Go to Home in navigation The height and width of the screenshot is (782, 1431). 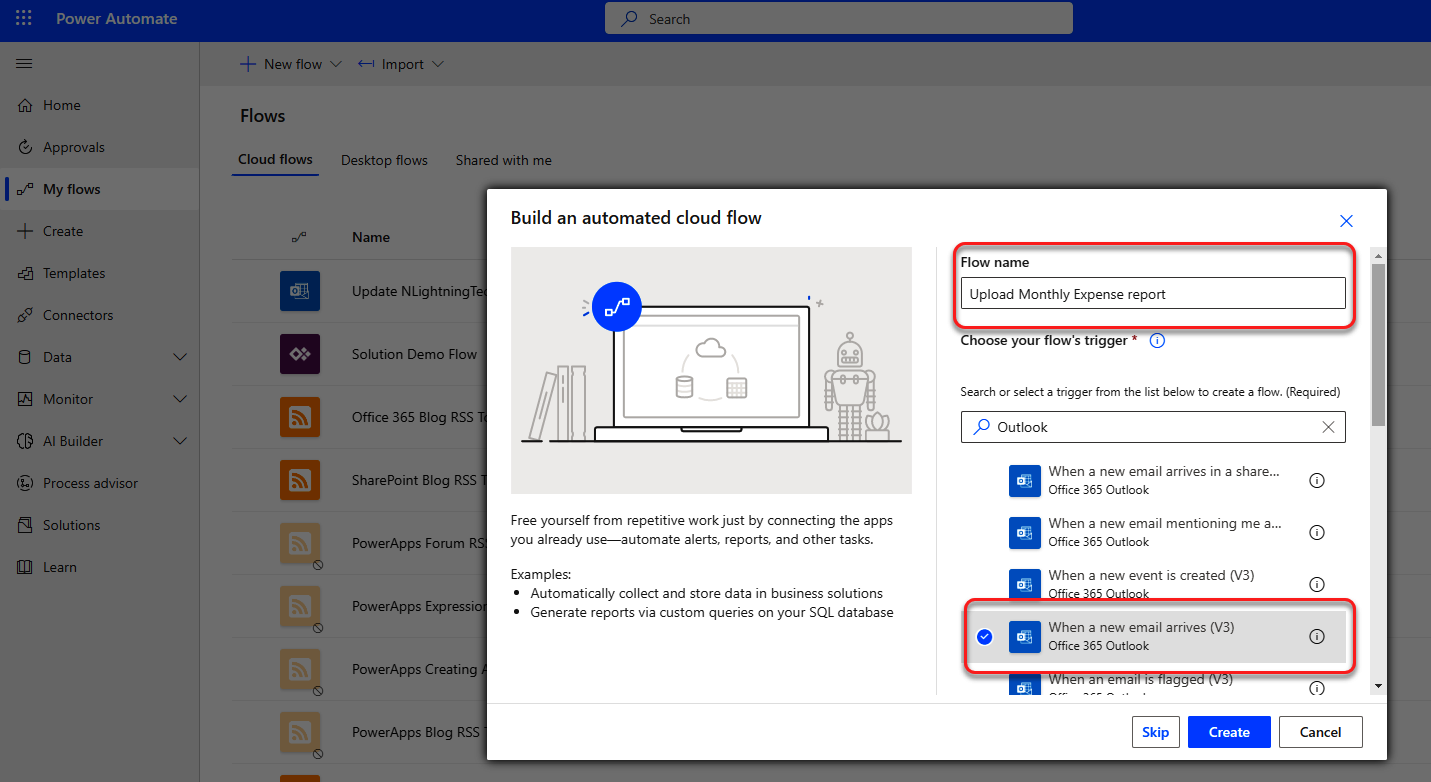[62, 105]
